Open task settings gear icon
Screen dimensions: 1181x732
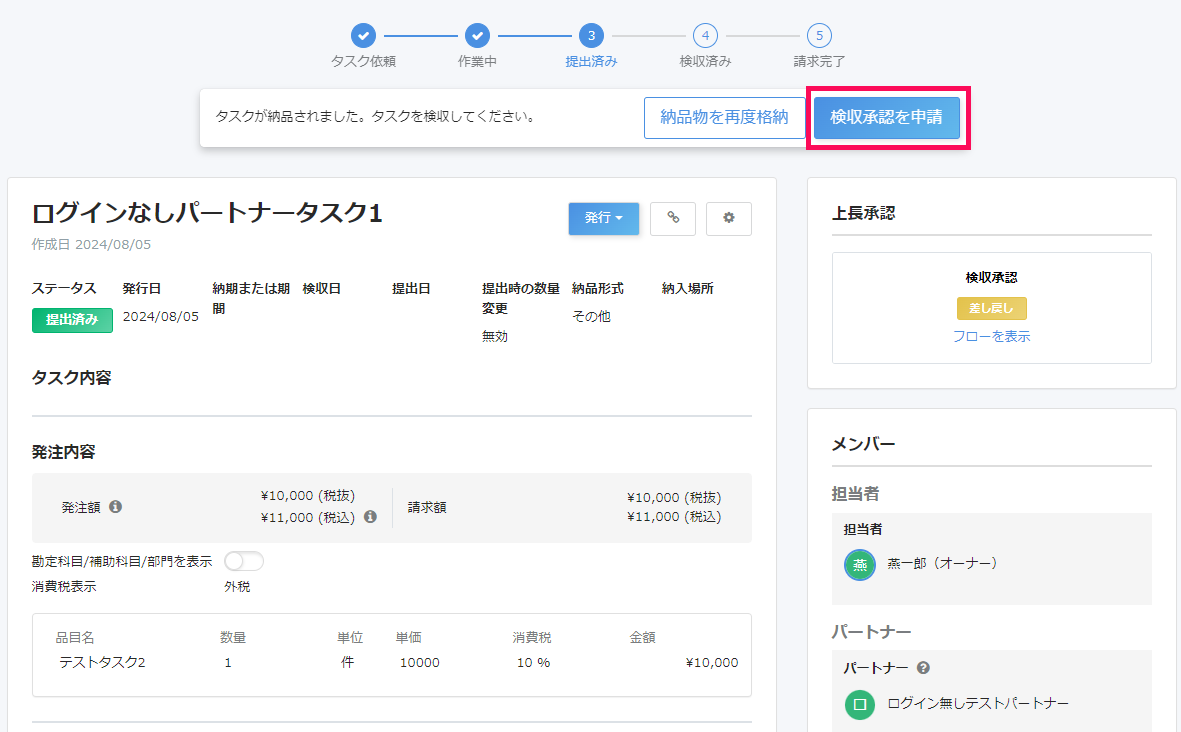[728, 218]
